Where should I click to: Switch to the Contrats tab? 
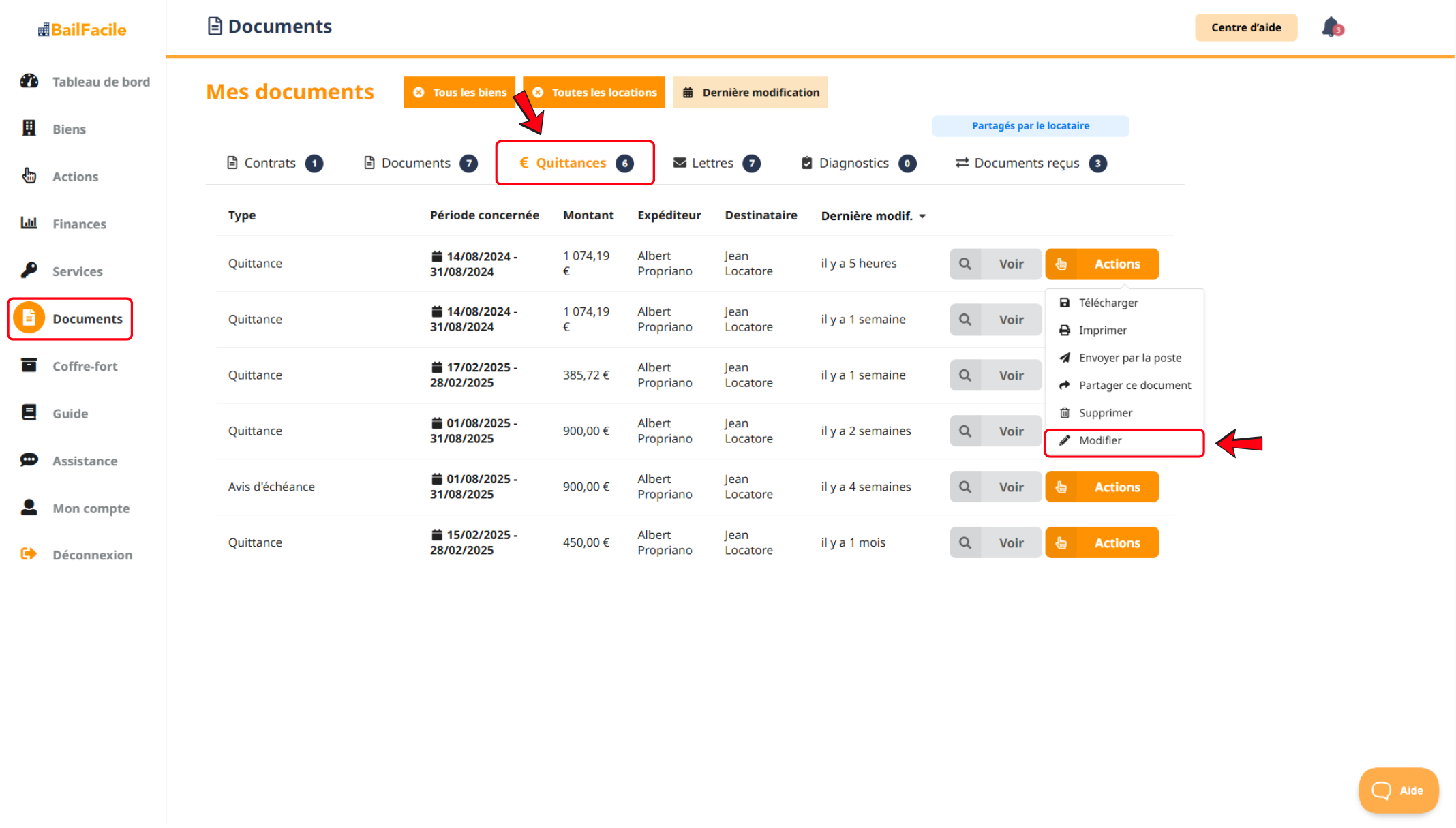click(275, 163)
